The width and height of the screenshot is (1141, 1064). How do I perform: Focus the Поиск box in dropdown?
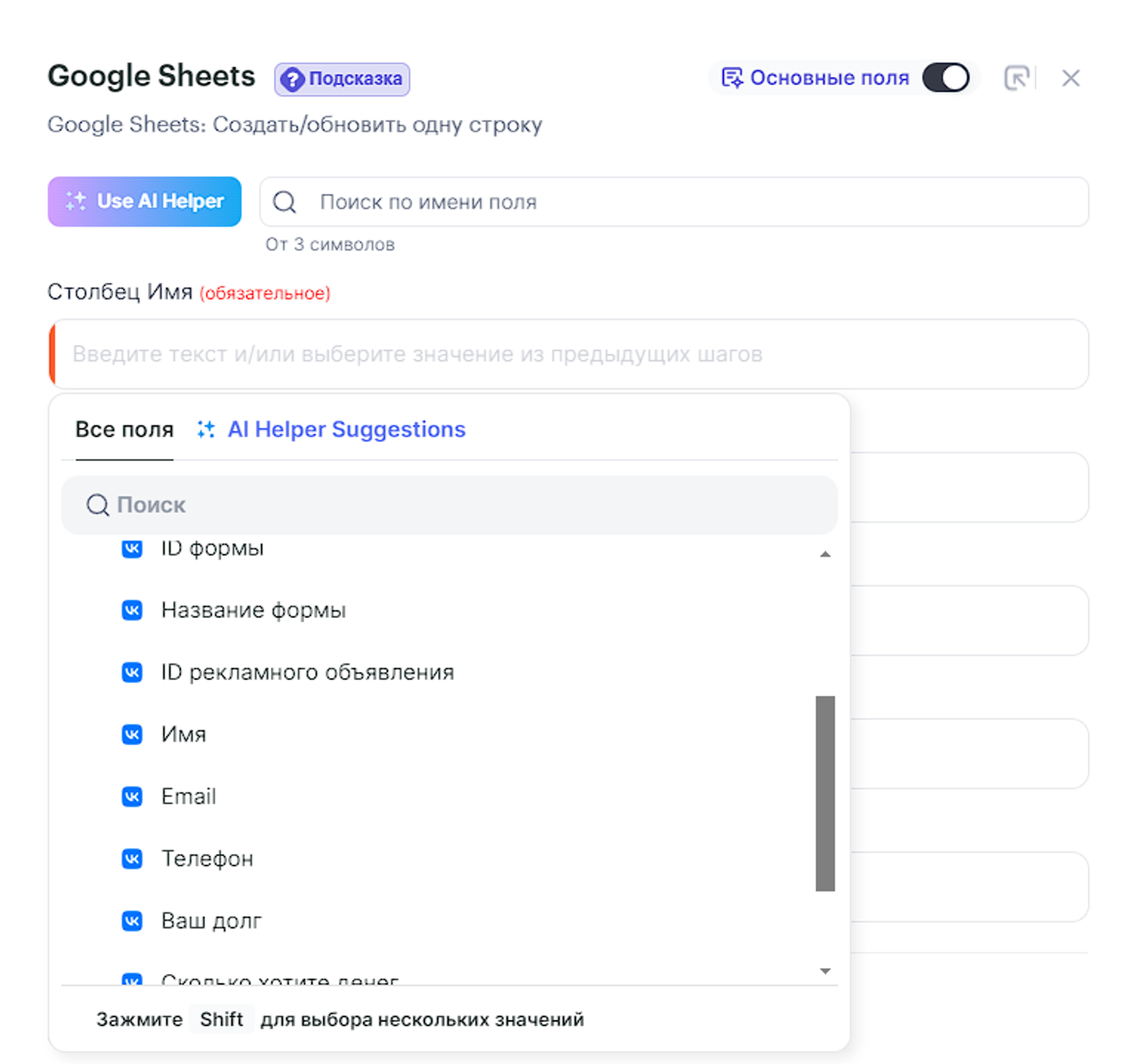pos(450,505)
